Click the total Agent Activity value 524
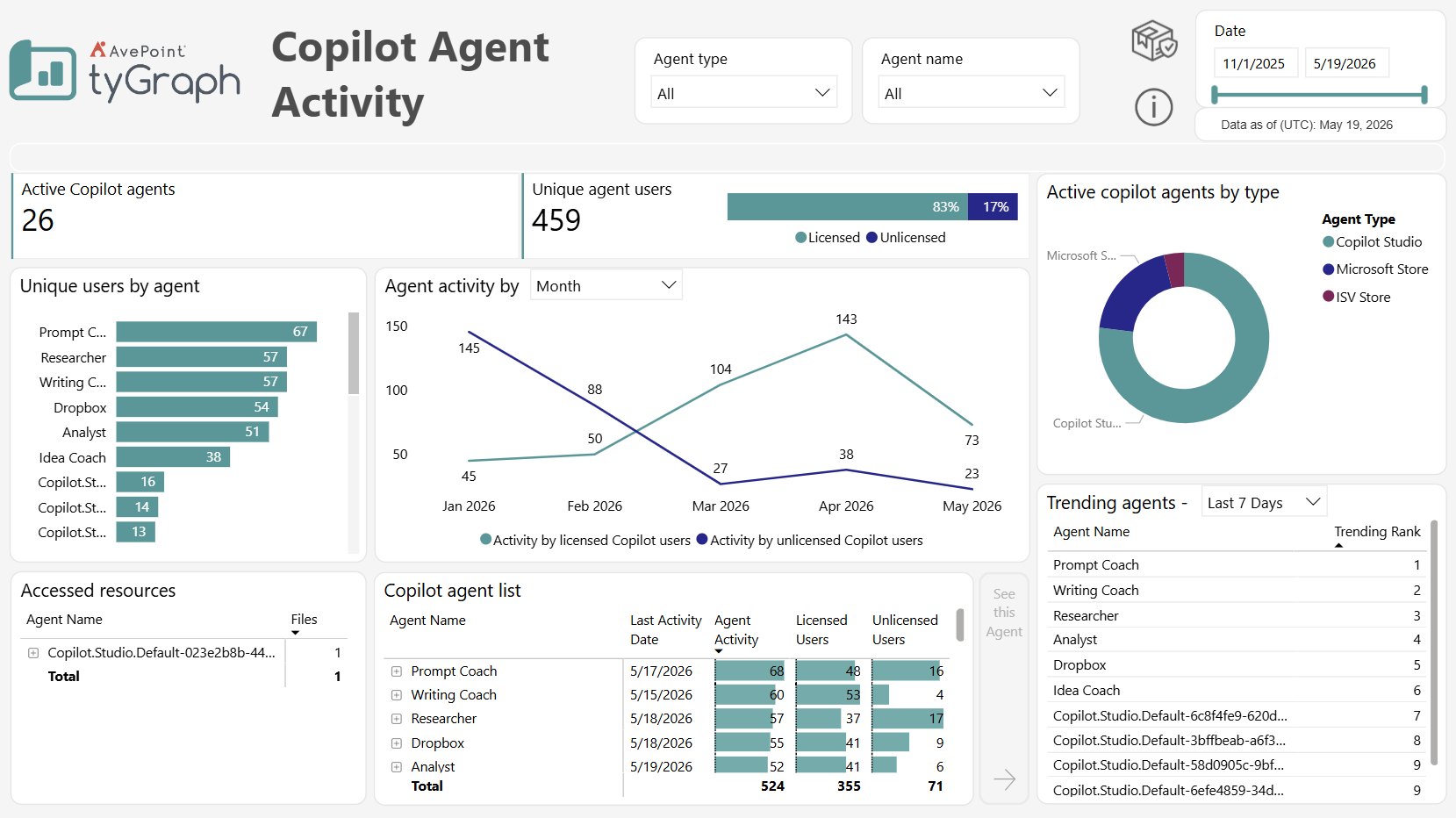This screenshot has width=1456, height=818. click(772, 786)
